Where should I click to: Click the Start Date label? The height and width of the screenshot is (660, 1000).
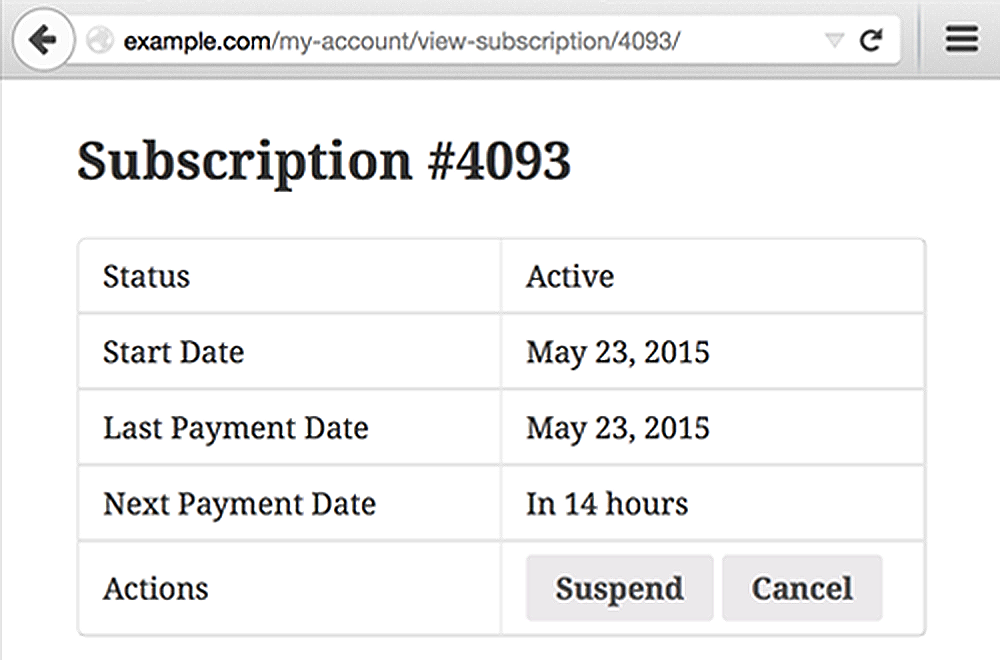pyautogui.click(x=173, y=352)
